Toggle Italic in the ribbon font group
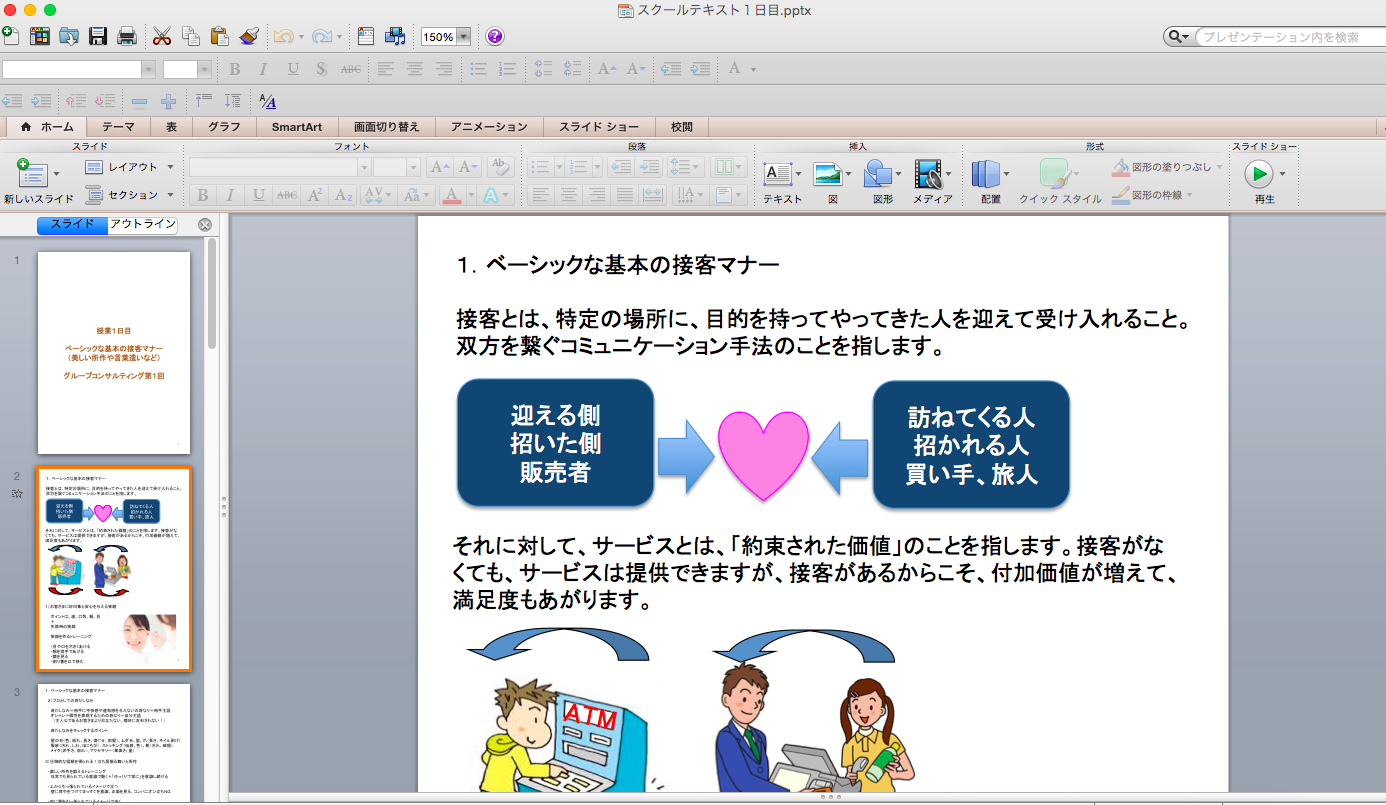 [230, 195]
